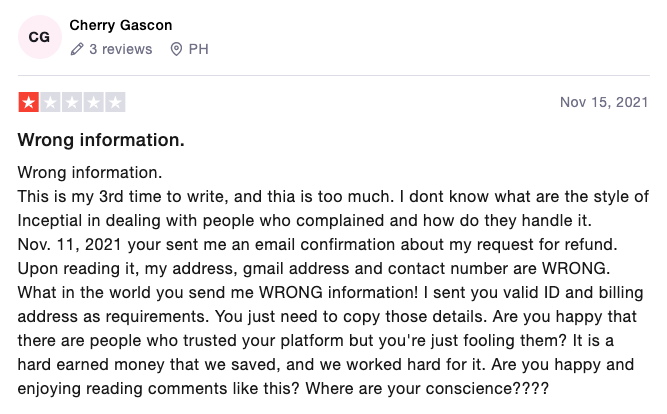Click the first Wrong information. body line
Screen dimensions: 667x414
tap(90, 173)
